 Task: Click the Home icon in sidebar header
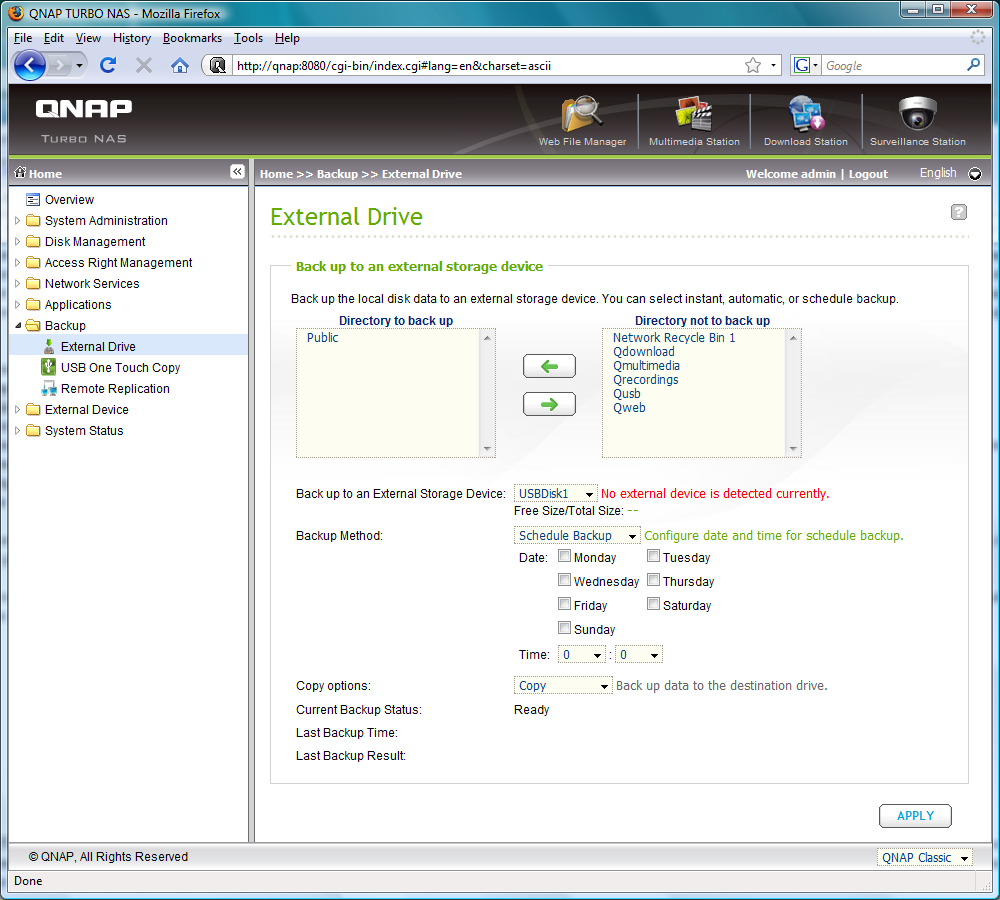[x=20, y=172]
